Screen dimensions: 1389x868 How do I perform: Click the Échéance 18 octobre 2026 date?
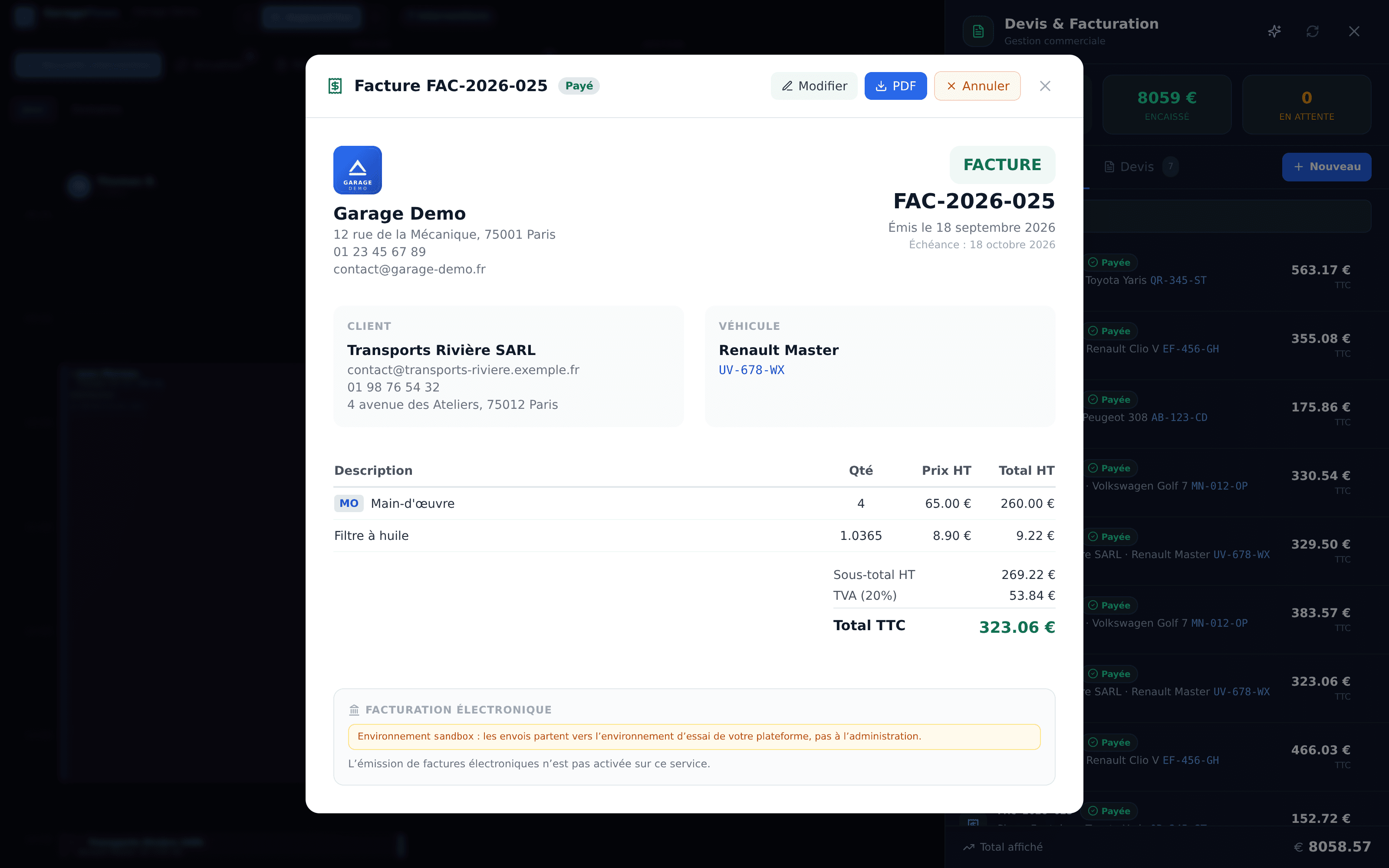click(981, 245)
